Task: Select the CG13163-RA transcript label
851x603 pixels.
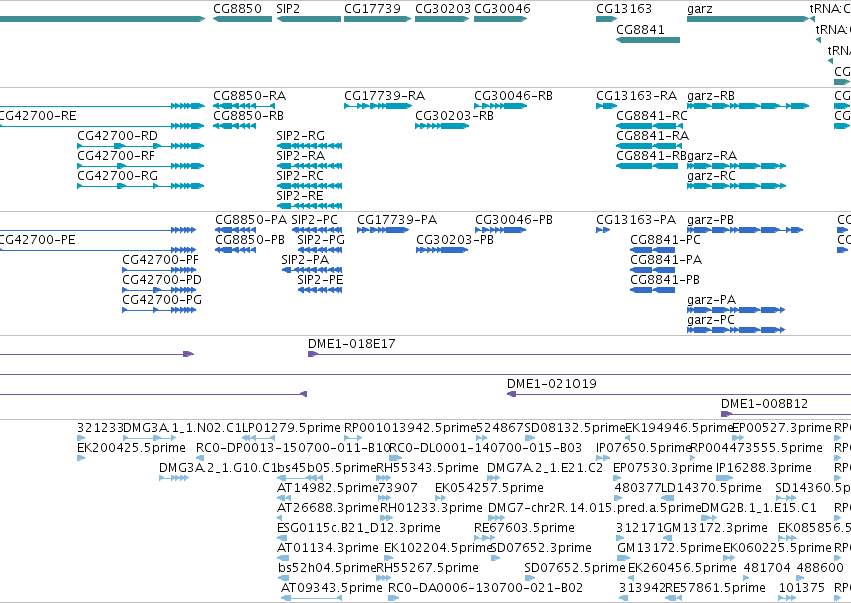Action: coord(636,96)
